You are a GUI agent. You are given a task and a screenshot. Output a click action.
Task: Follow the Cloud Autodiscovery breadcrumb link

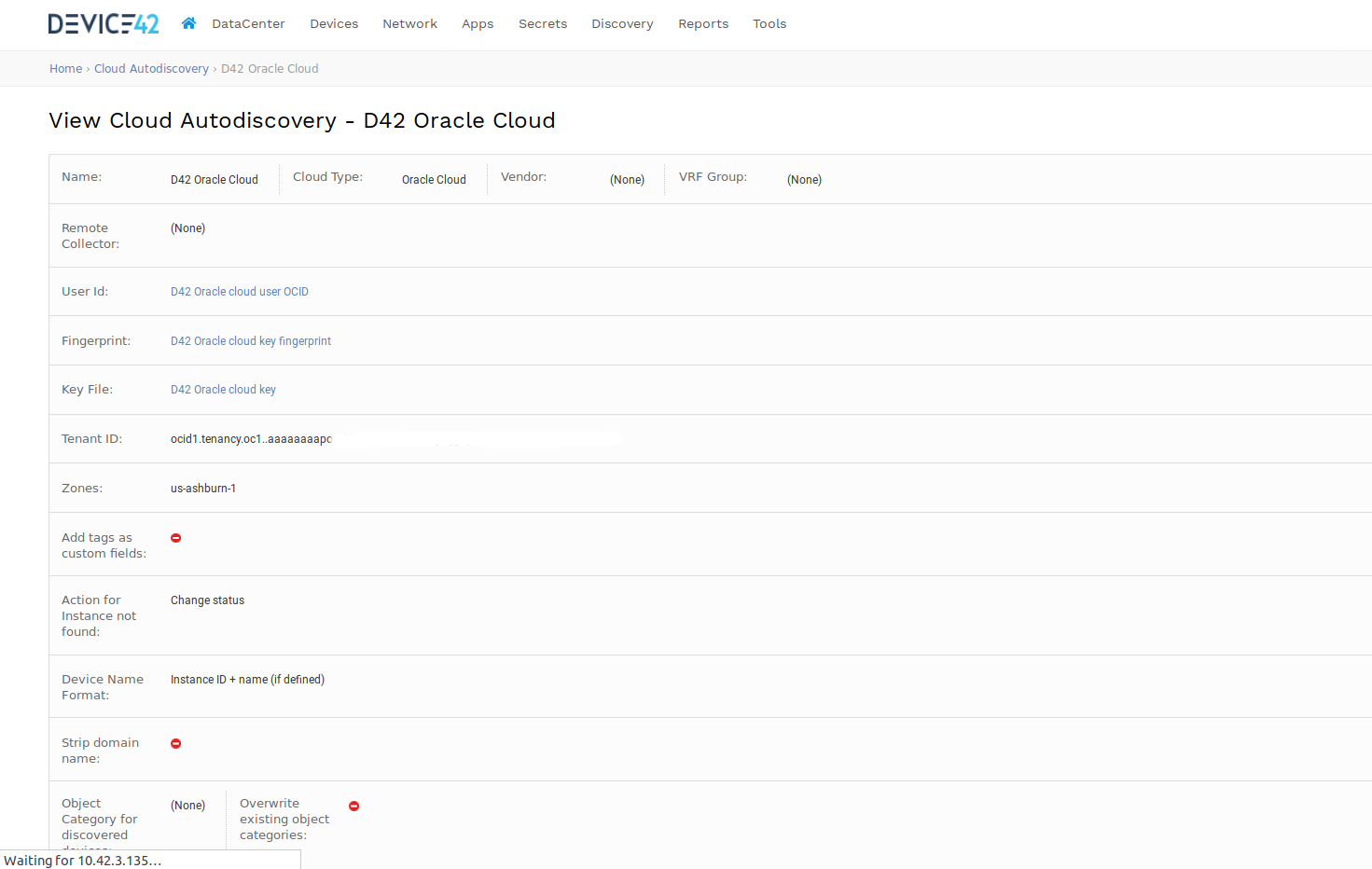(x=151, y=69)
